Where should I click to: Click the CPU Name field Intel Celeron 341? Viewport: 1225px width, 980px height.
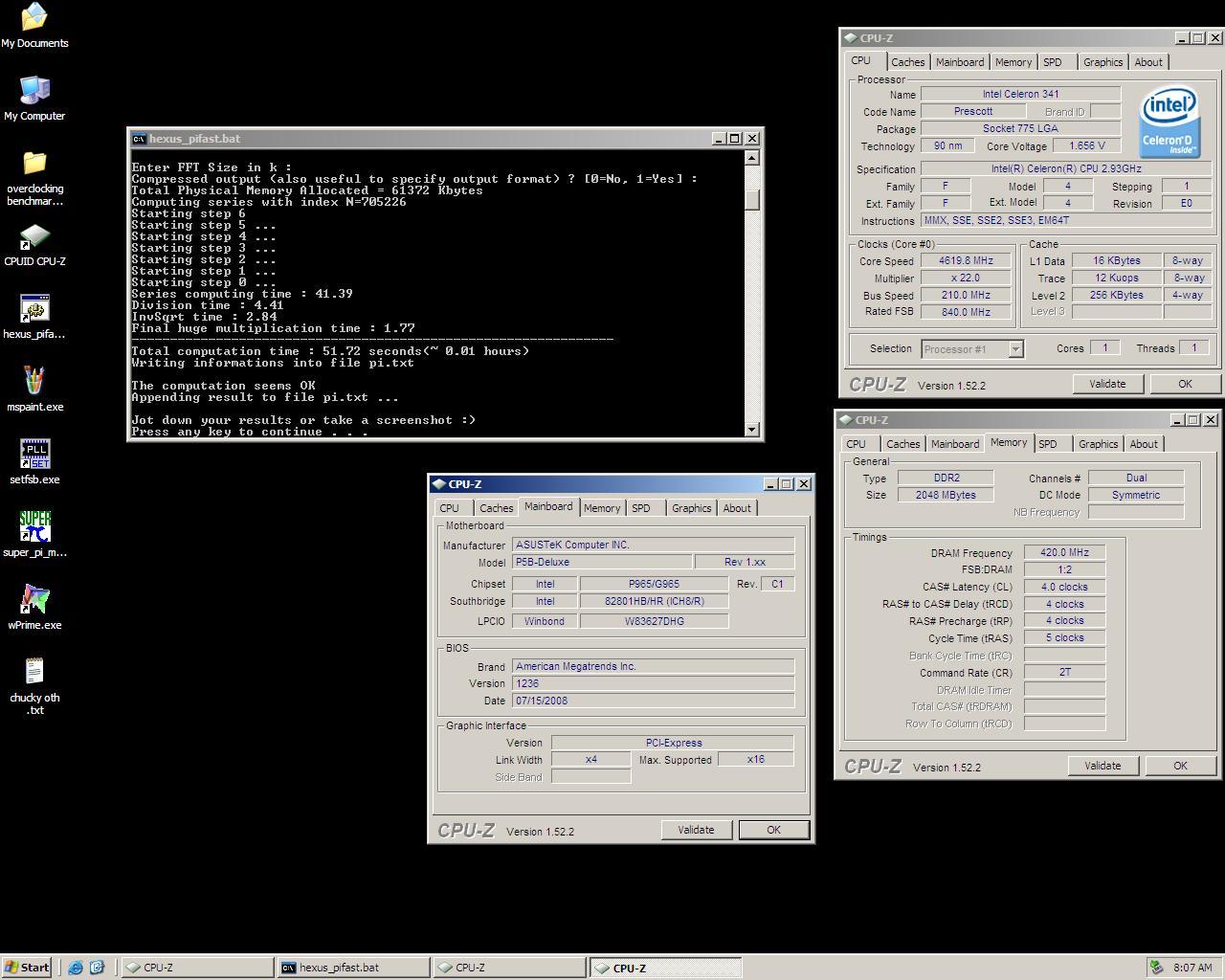pos(1020,94)
